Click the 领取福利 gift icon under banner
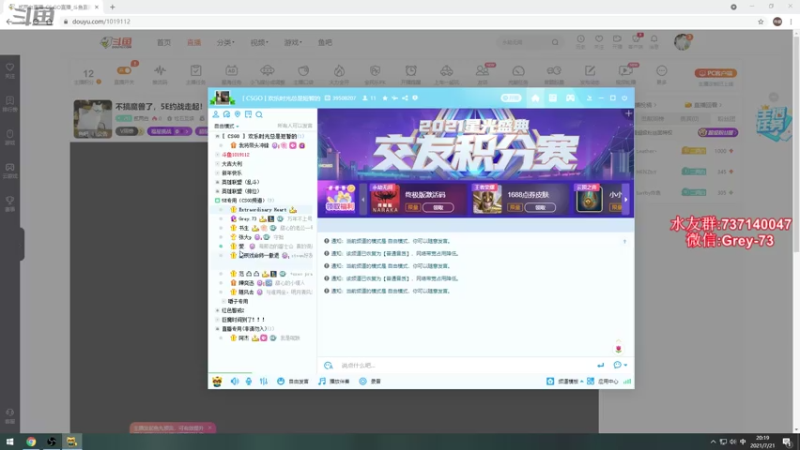 (x=340, y=198)
